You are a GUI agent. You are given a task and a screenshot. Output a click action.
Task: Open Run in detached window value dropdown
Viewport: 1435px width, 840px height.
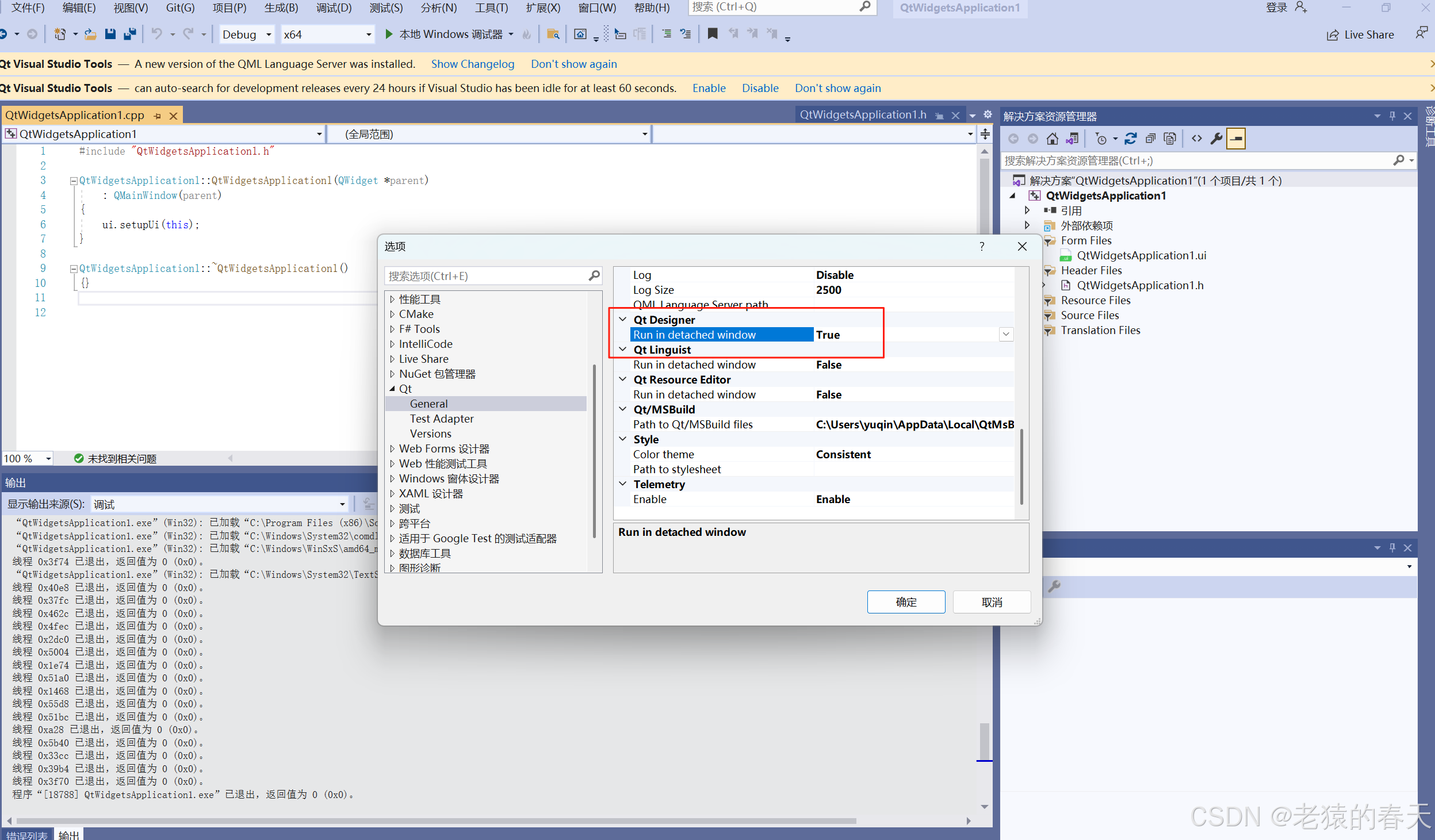[x=1006, y=335]
